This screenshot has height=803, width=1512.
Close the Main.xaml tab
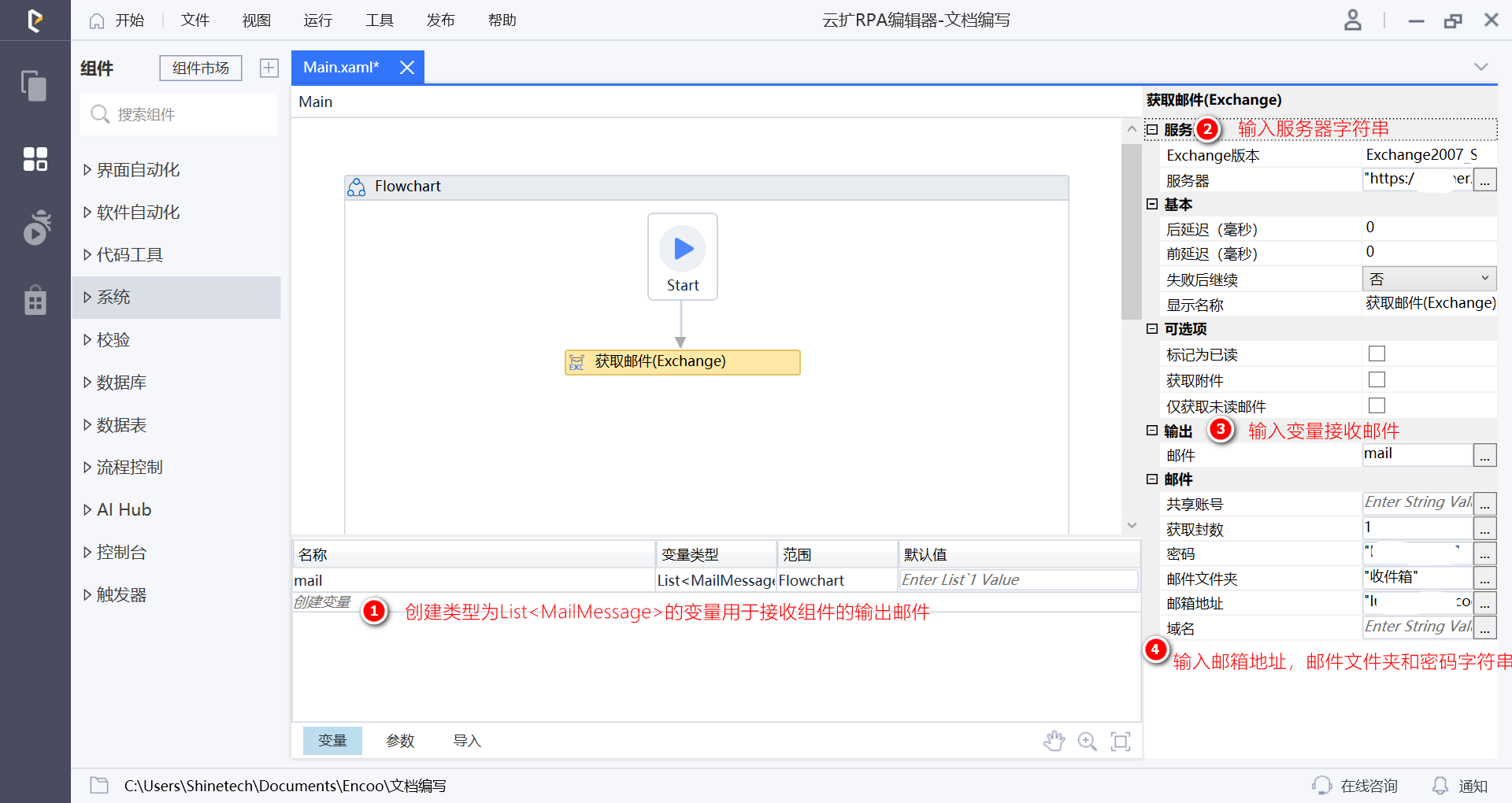click(x=406, y=68)
